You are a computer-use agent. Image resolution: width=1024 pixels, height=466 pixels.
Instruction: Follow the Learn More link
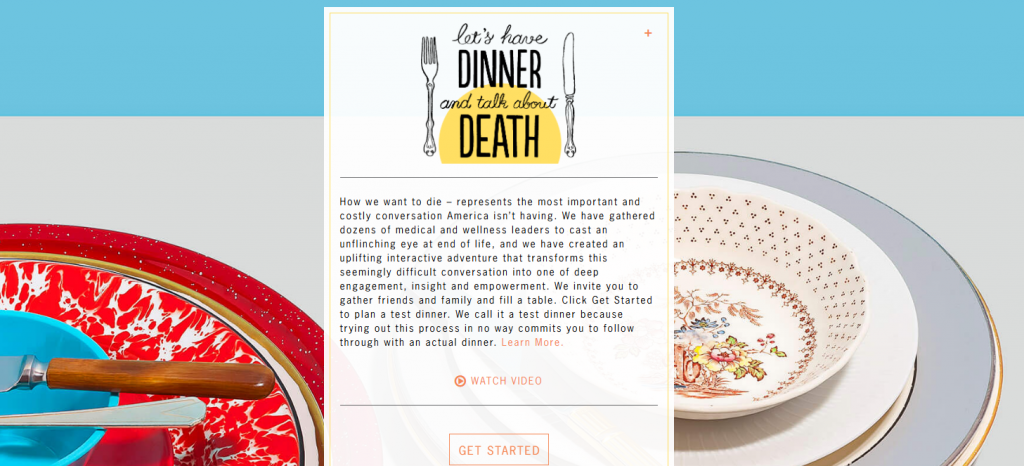tap(532, 343)
